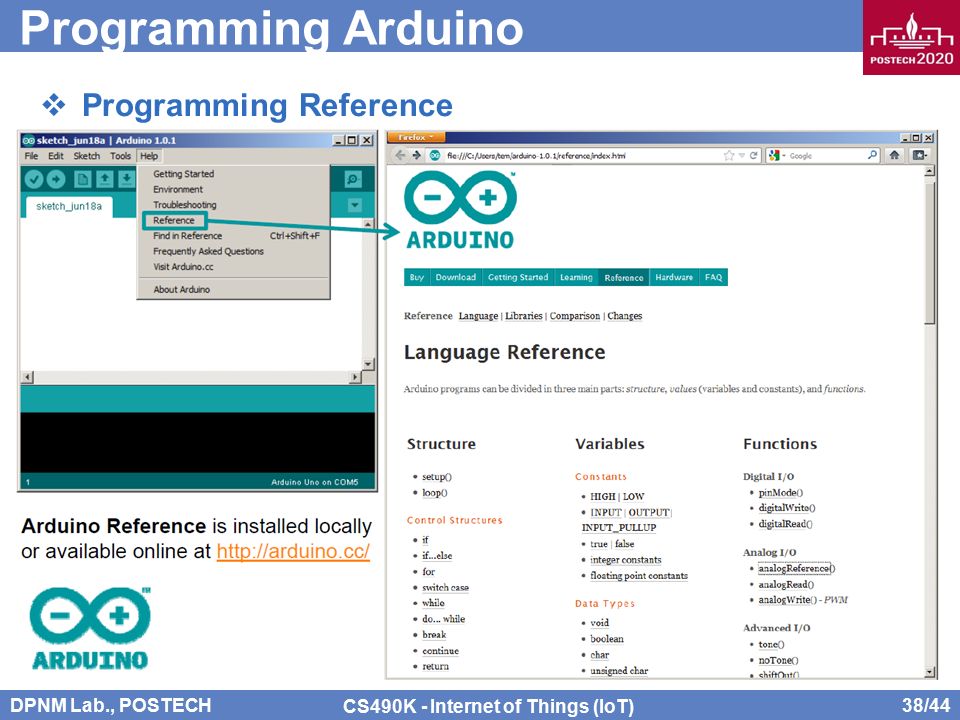Click the floating point constants link

pyautogui.click(x=639, y=576)
